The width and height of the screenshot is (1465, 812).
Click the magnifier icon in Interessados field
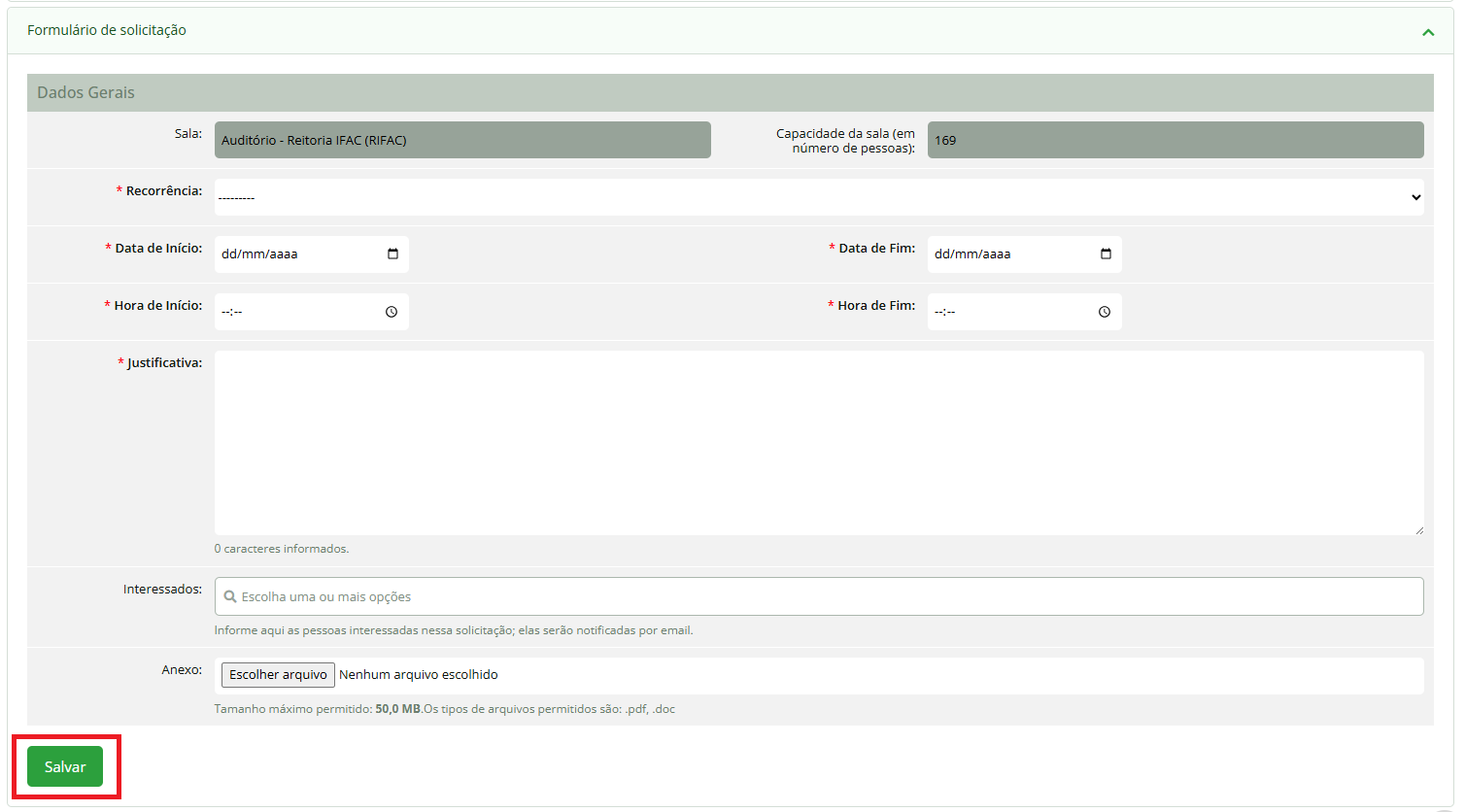tap(230, 596)
